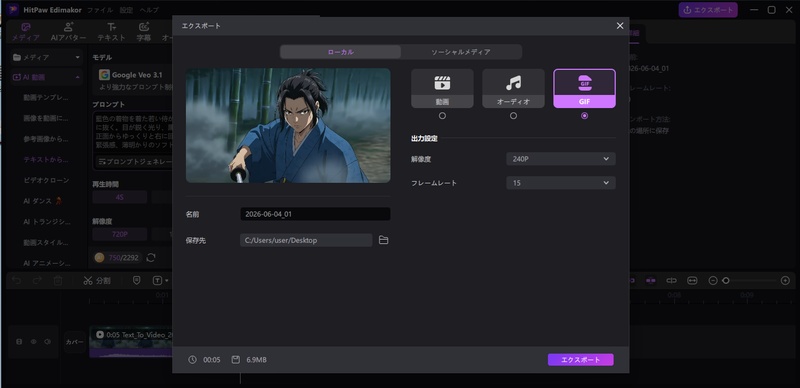Click the refresh credits icon next to 750/2292

pos(151,258)
